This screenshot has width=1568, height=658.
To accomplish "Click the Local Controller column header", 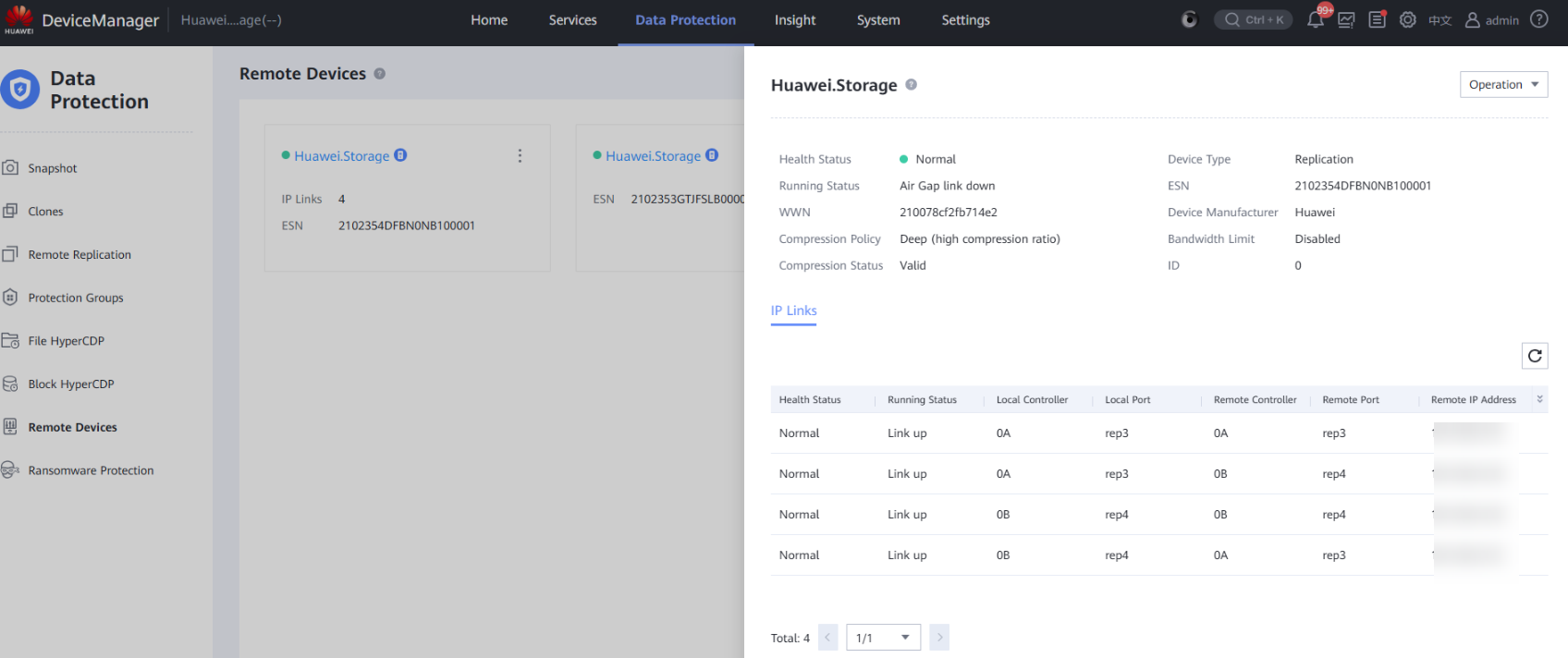I will pos(1032,400).
